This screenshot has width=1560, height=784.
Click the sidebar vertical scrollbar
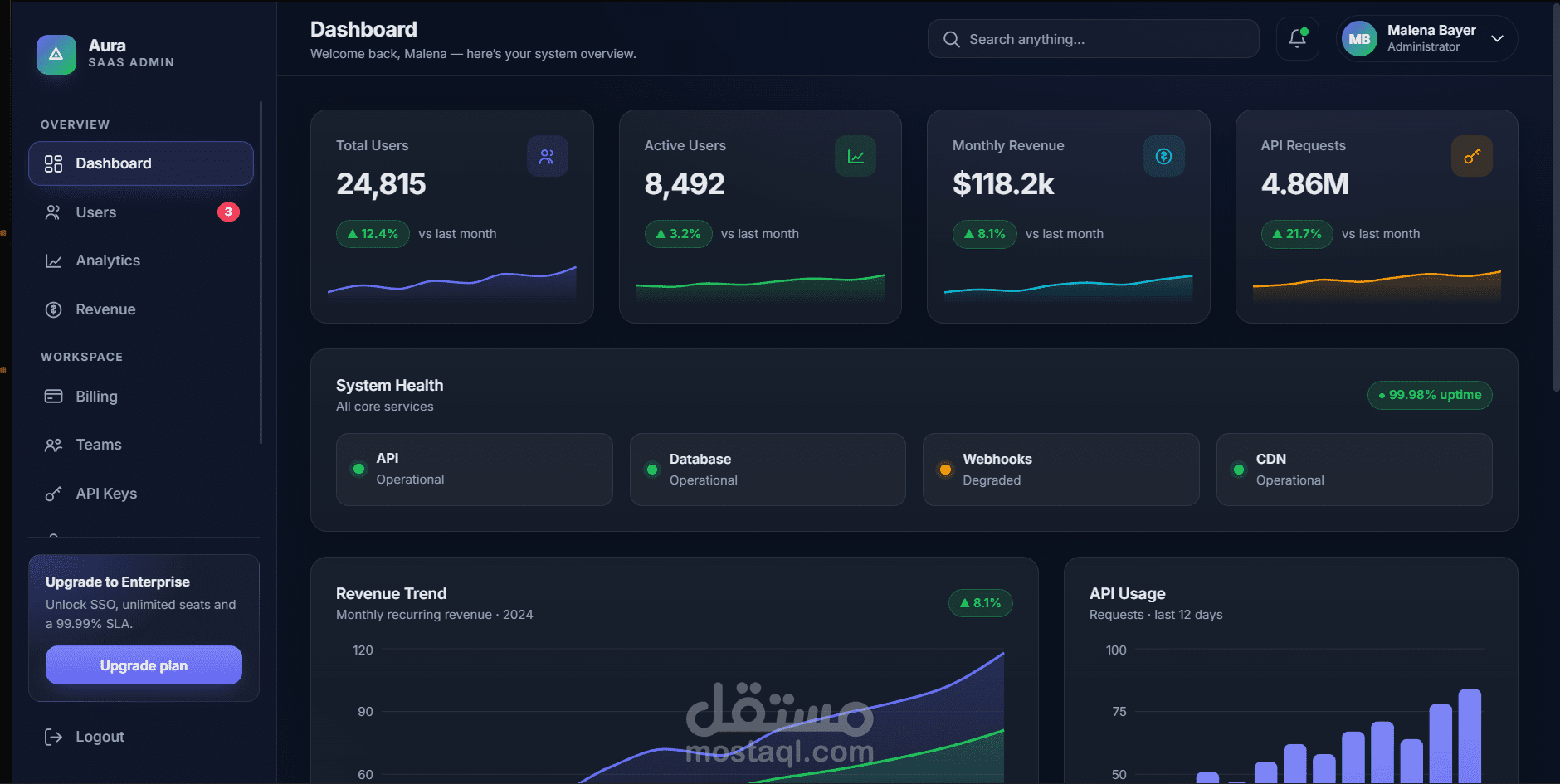(x=261, y=272)
